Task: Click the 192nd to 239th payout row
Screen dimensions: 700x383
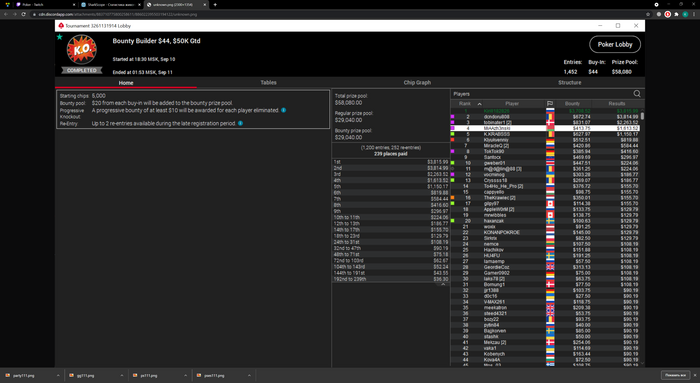Action: pos(391,279)
